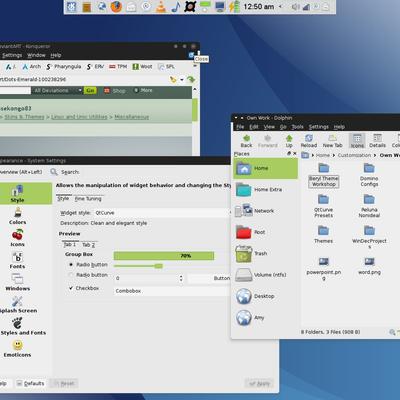Select Home in Dolphin Places panel
400x400 pixels.
[265, 168]
